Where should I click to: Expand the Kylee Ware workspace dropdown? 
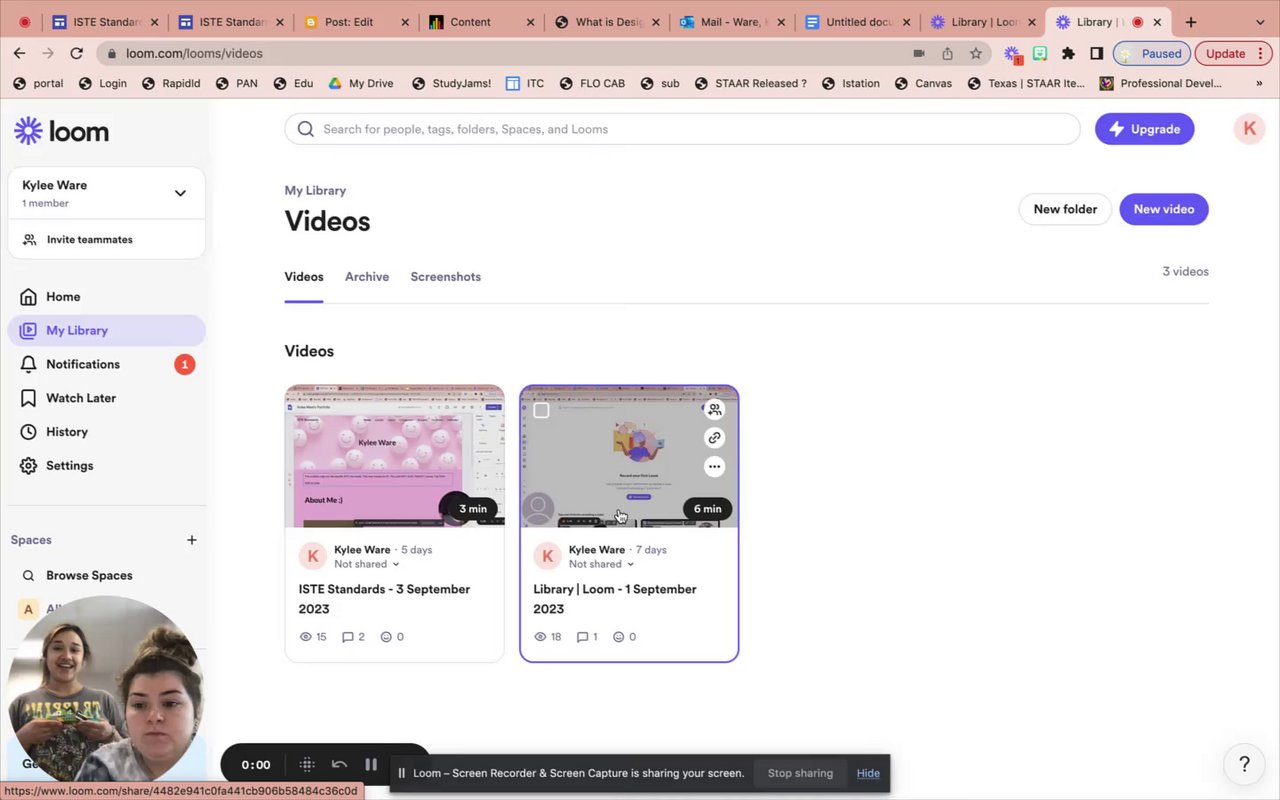(x=180, y=193)
